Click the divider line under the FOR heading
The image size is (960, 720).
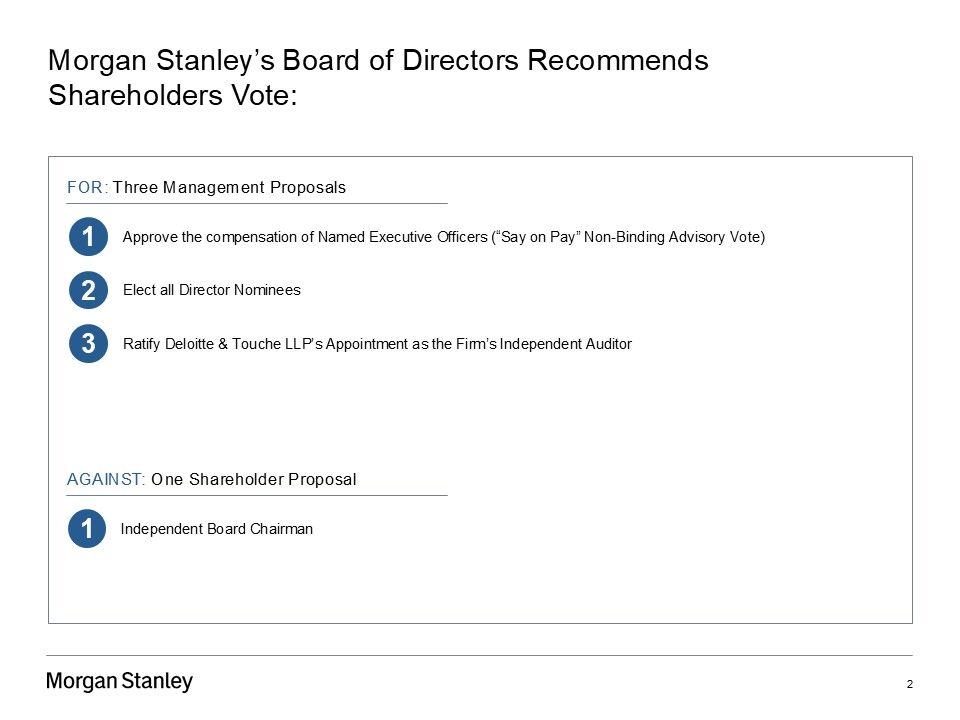tap(257, 204)
